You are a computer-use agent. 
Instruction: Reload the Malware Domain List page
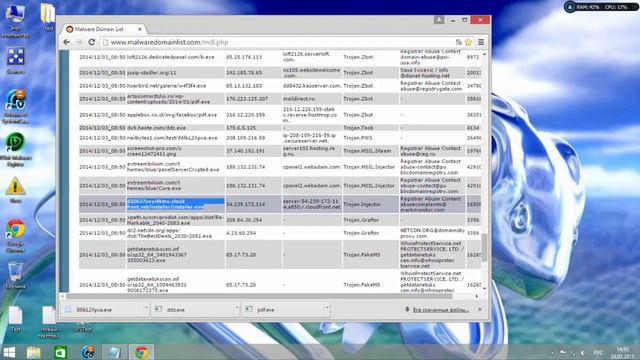[x=92, y=42]
